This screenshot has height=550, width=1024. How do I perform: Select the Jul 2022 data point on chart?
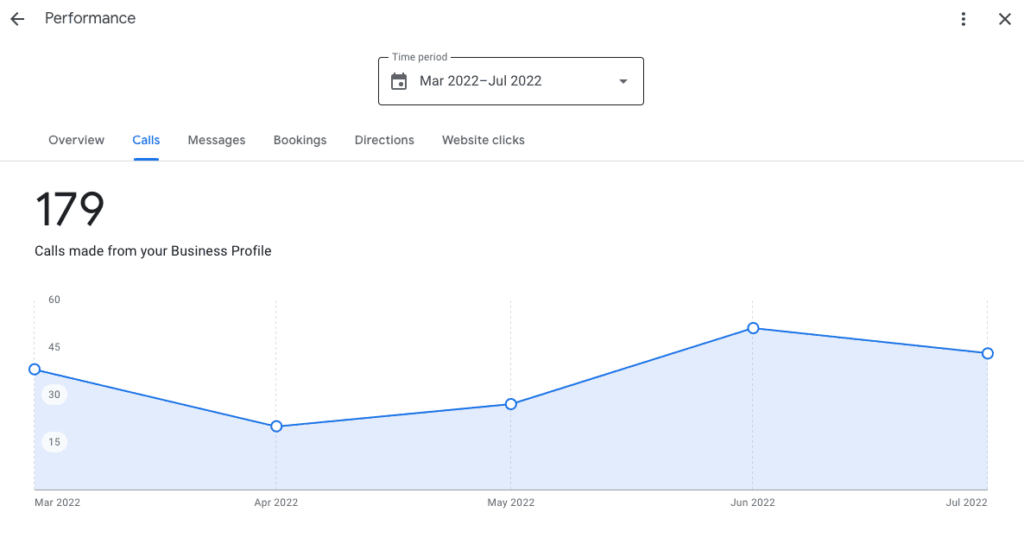pos(987,353)
